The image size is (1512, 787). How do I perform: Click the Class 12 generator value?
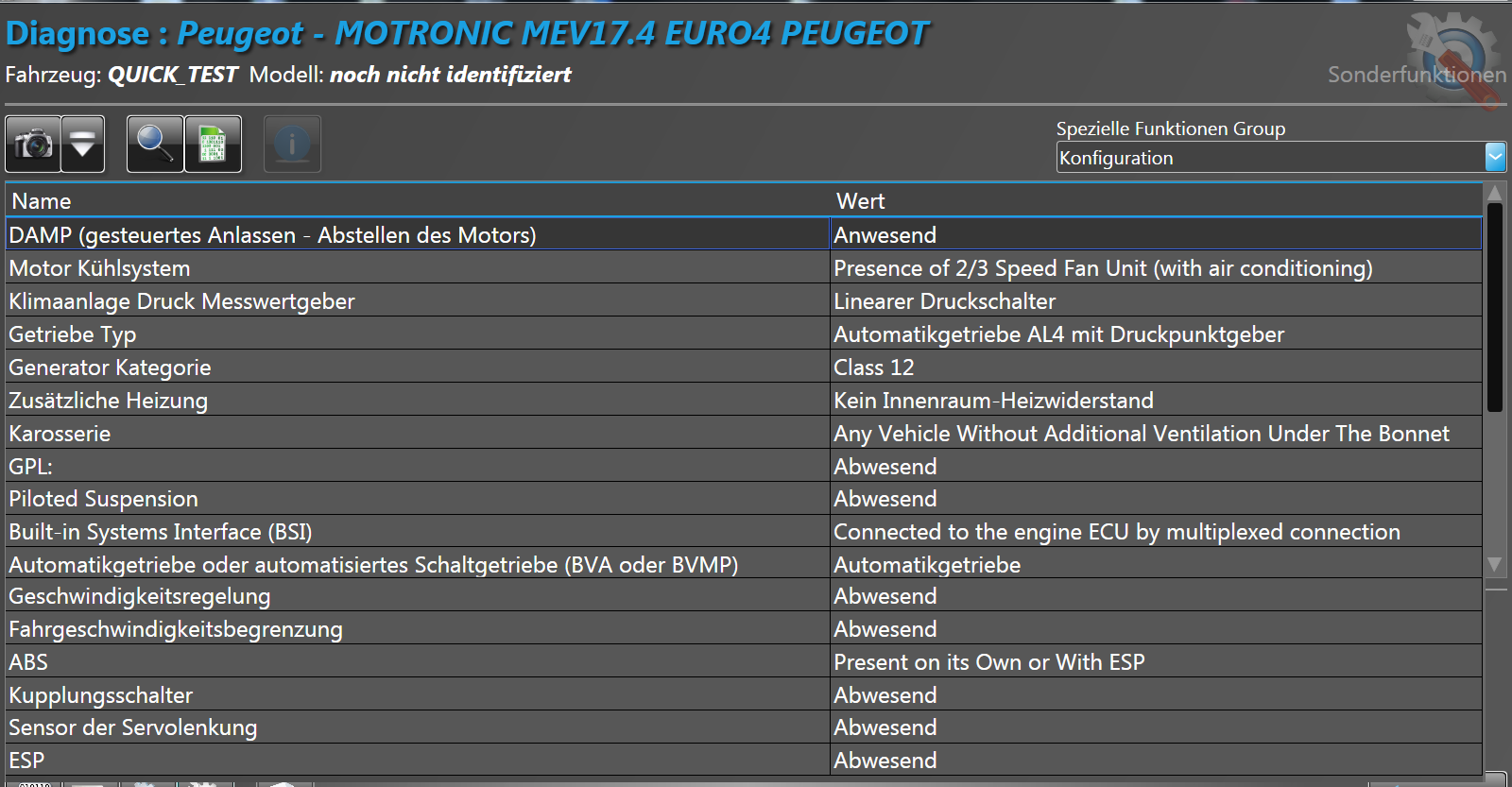coord(874,368)
